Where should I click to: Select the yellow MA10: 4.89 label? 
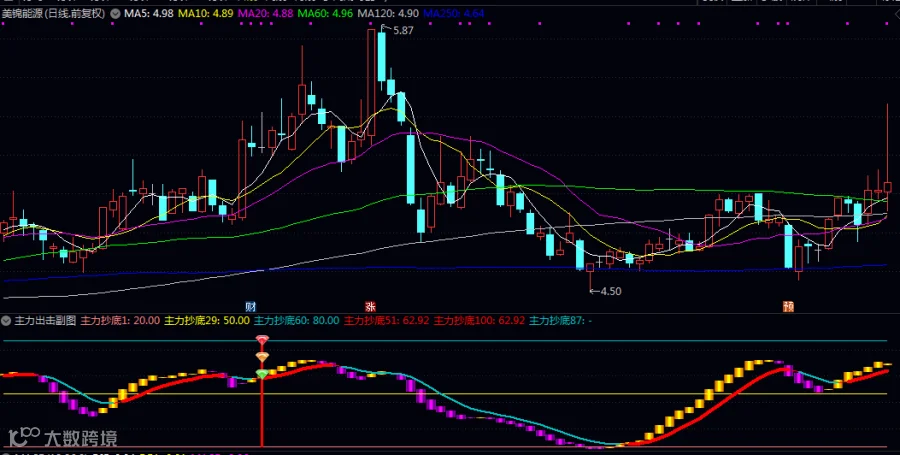tap(205, 13)
